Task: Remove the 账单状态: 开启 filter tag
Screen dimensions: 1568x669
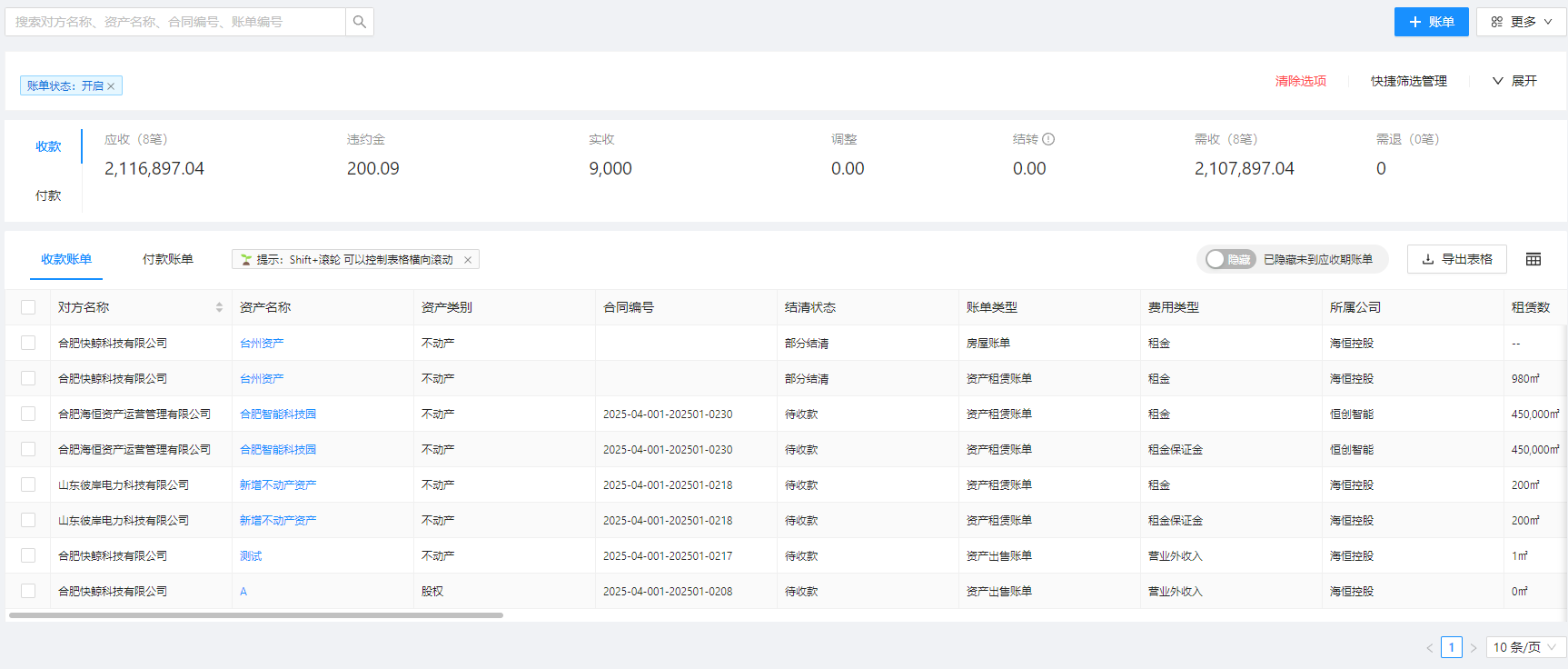Action: click(x=111, y=86)
